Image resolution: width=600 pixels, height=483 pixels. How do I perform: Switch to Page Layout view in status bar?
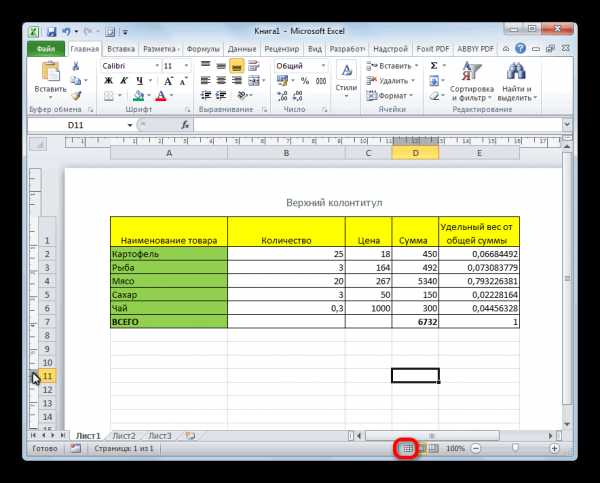tap(422, 448)
